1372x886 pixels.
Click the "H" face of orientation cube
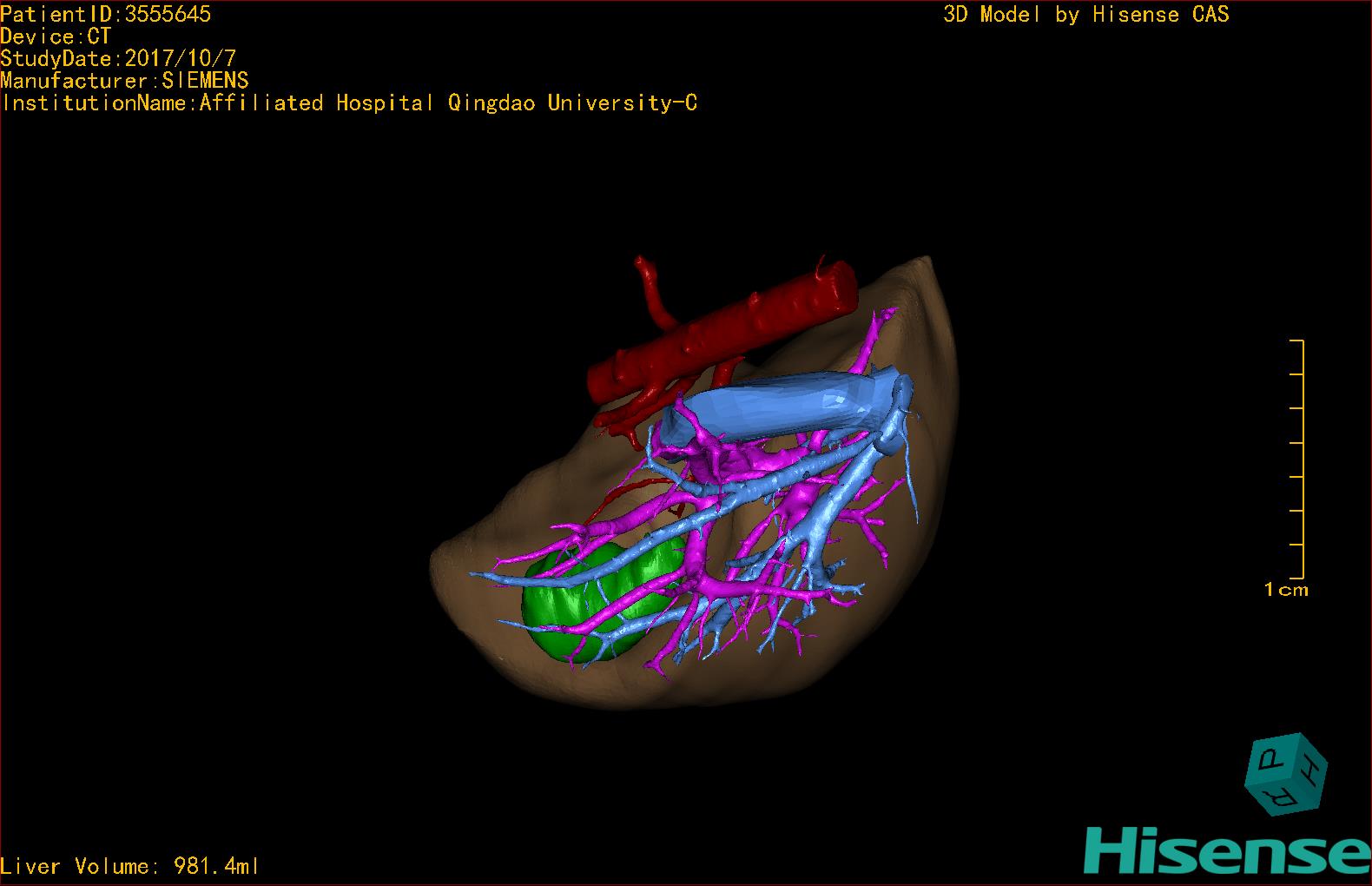click(1311, 772)
